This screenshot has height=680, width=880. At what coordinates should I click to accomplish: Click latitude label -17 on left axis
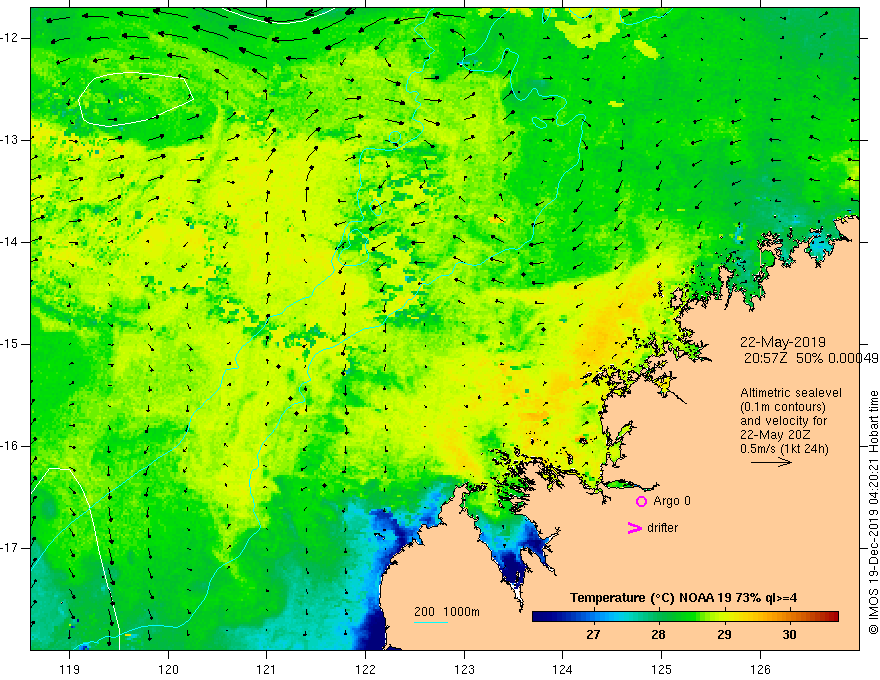coord(10,548)
